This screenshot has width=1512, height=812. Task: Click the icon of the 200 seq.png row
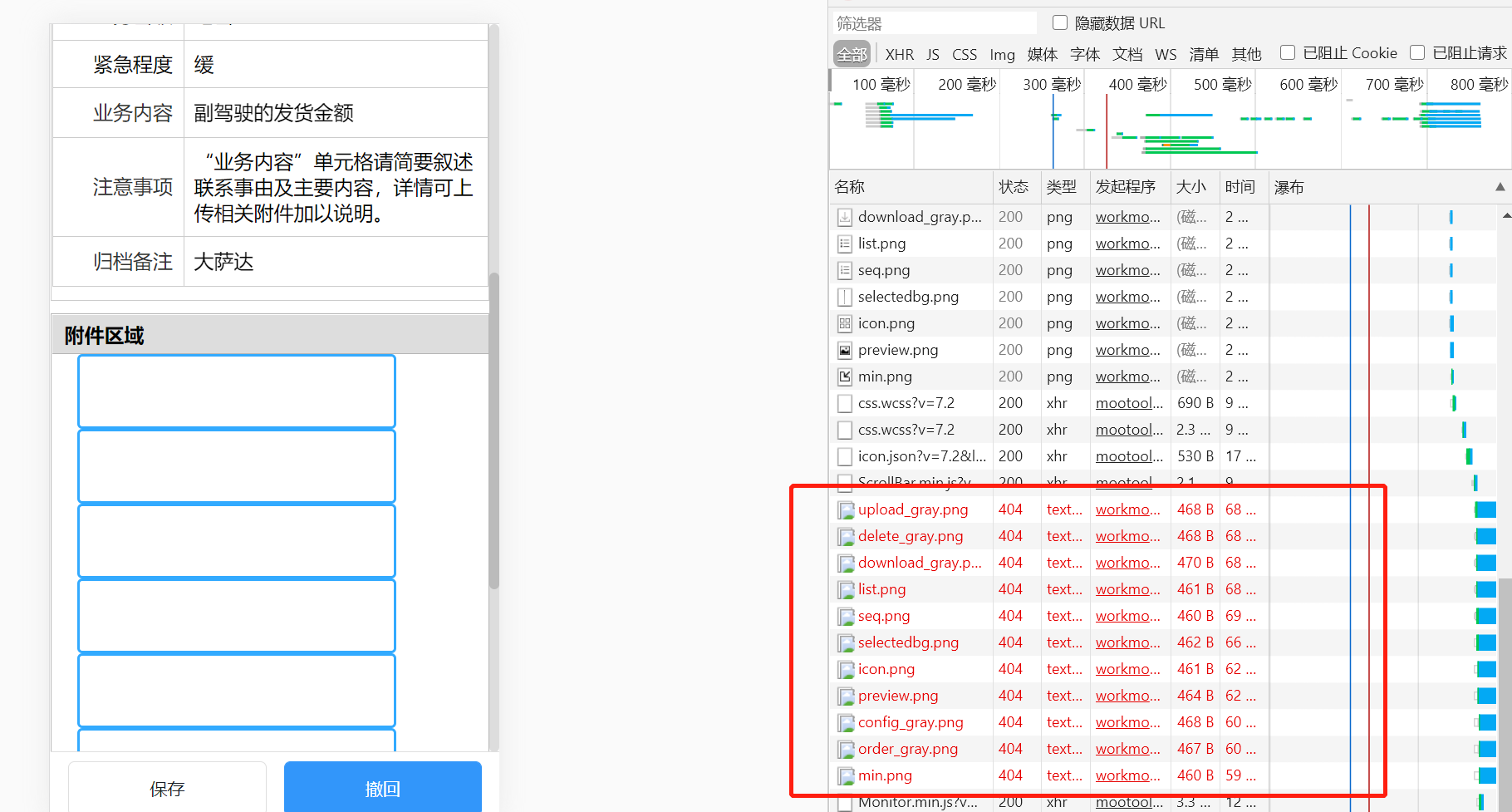pos(845,270)
